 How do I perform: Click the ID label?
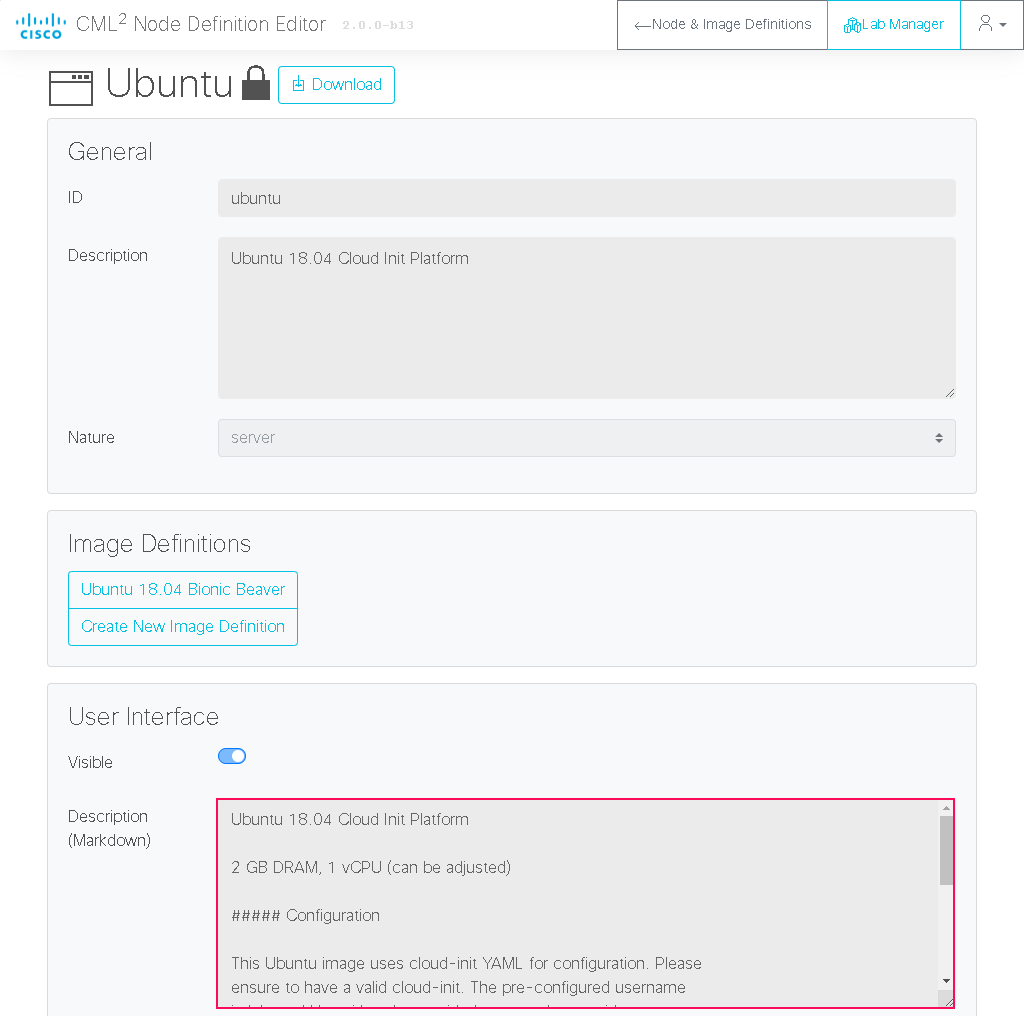tap(75, 197)
